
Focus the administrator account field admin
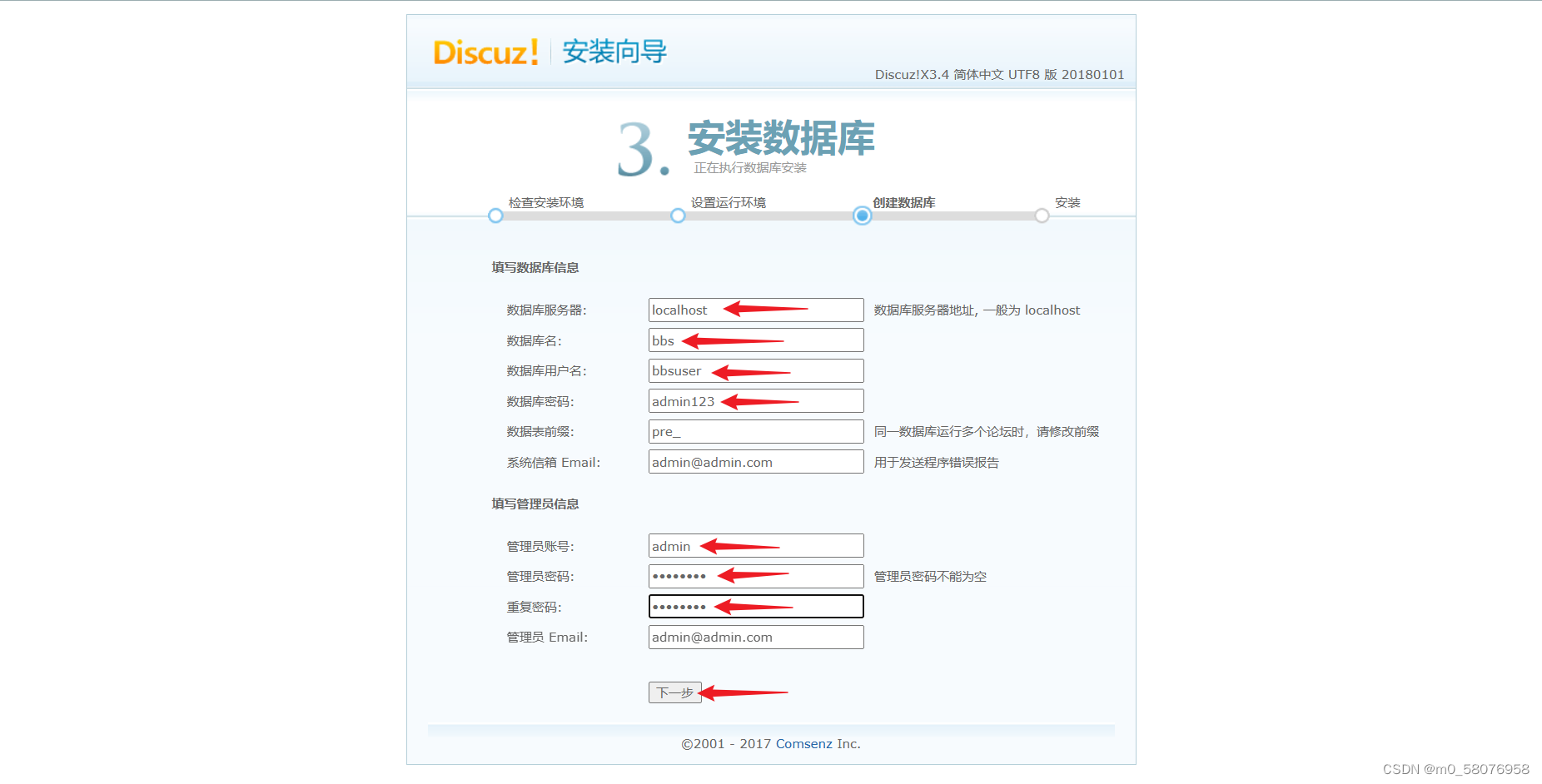tap(756, 546)
